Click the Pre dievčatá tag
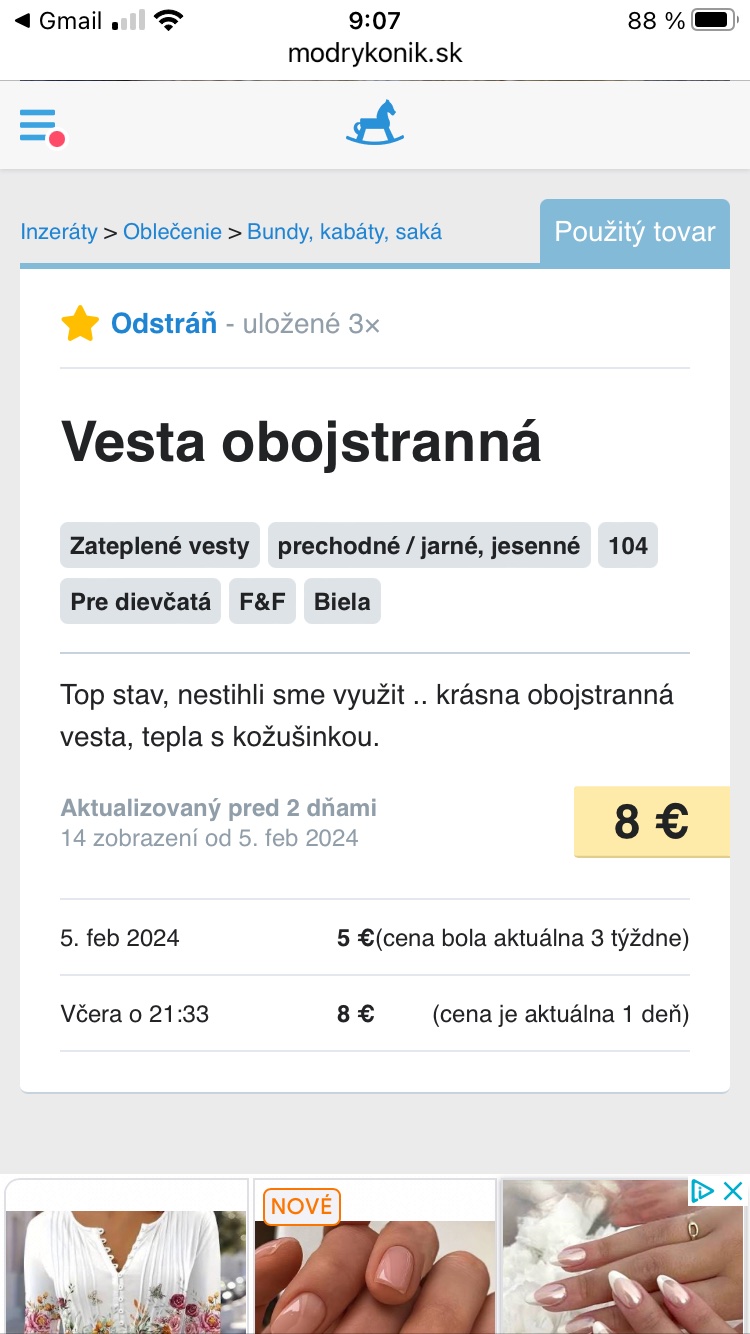The height and width of the screenshot is (1334, 750). 140,602
